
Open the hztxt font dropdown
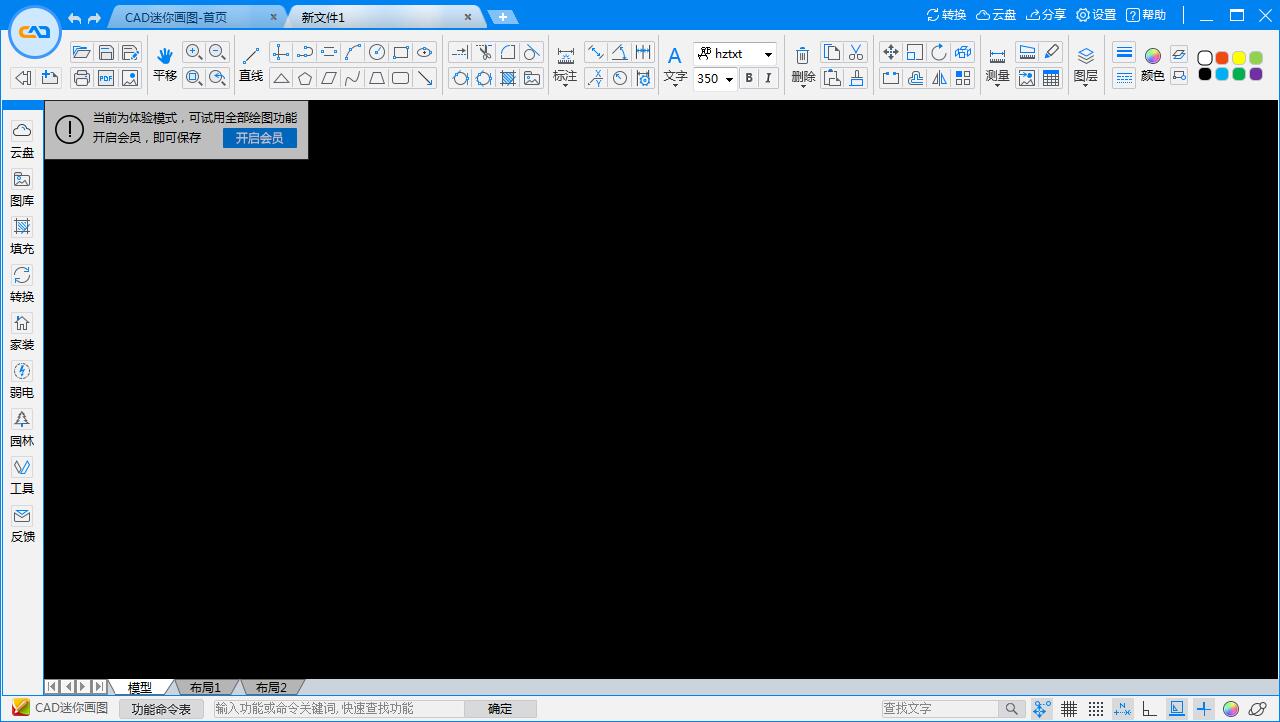point(768,54)
